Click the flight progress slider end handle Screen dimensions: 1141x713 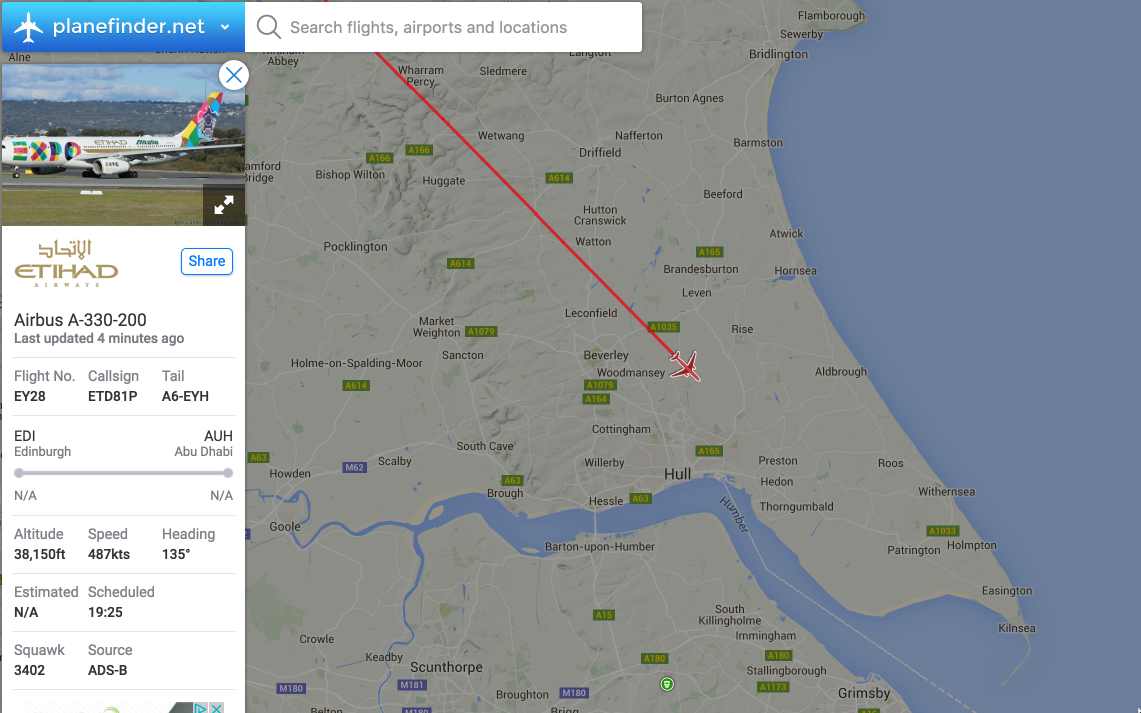coord(228,473)
